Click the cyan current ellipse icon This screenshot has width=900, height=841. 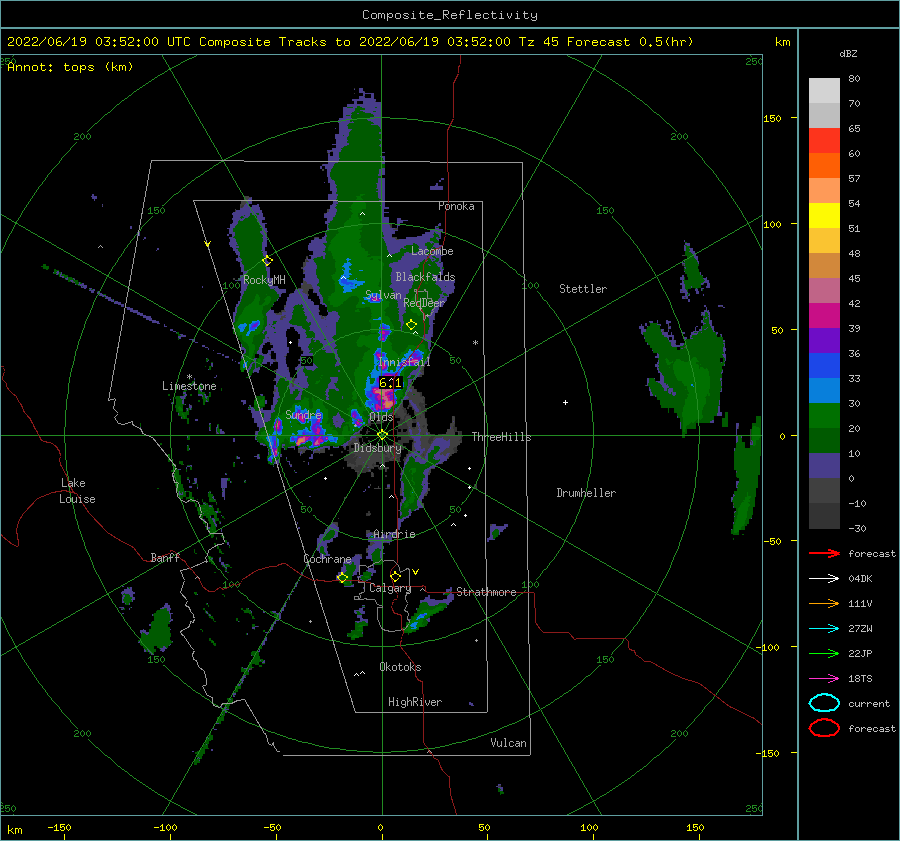click(x=824, y=703)
